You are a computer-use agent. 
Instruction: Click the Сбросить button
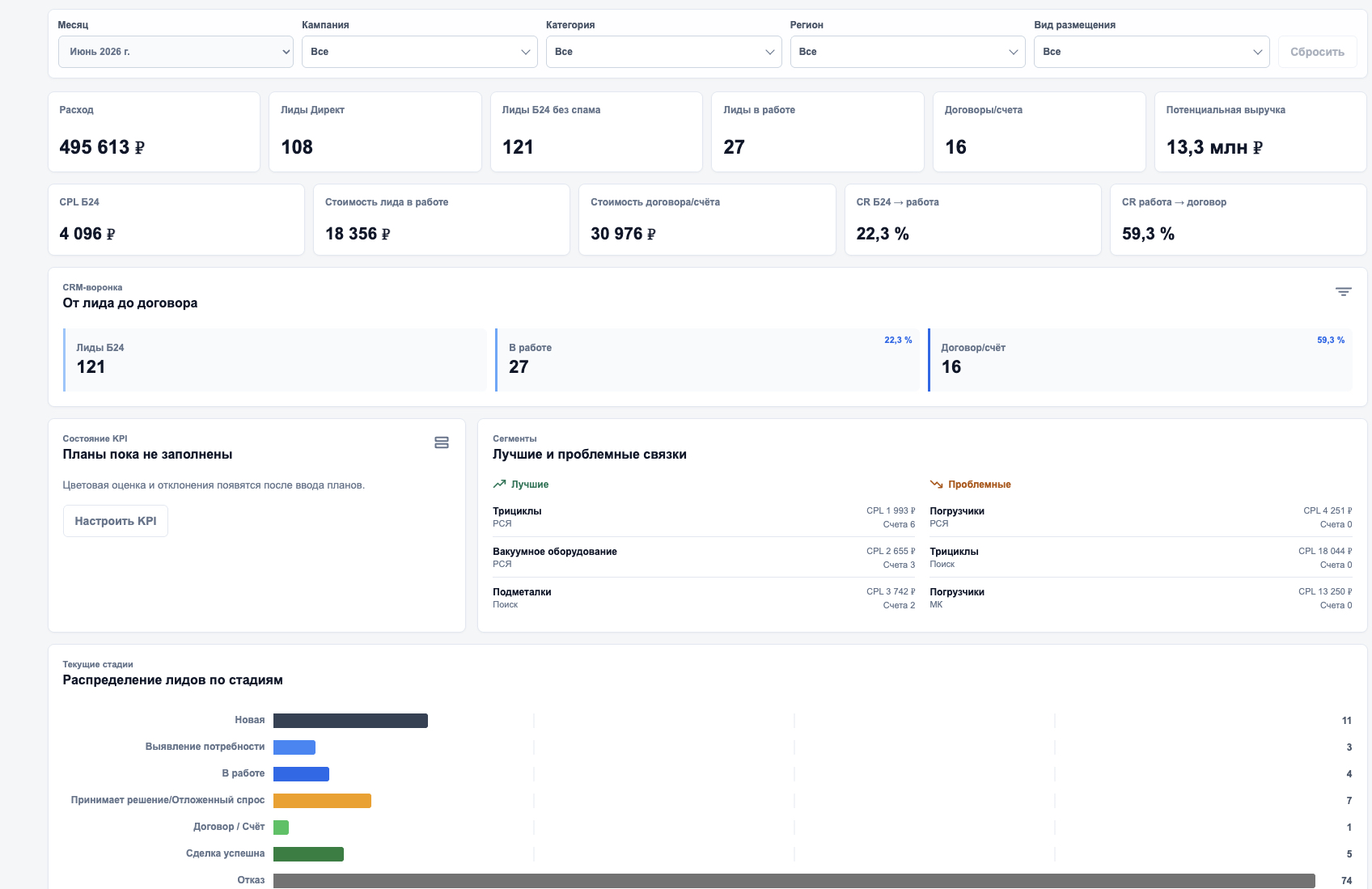(x=1317, y=52)
